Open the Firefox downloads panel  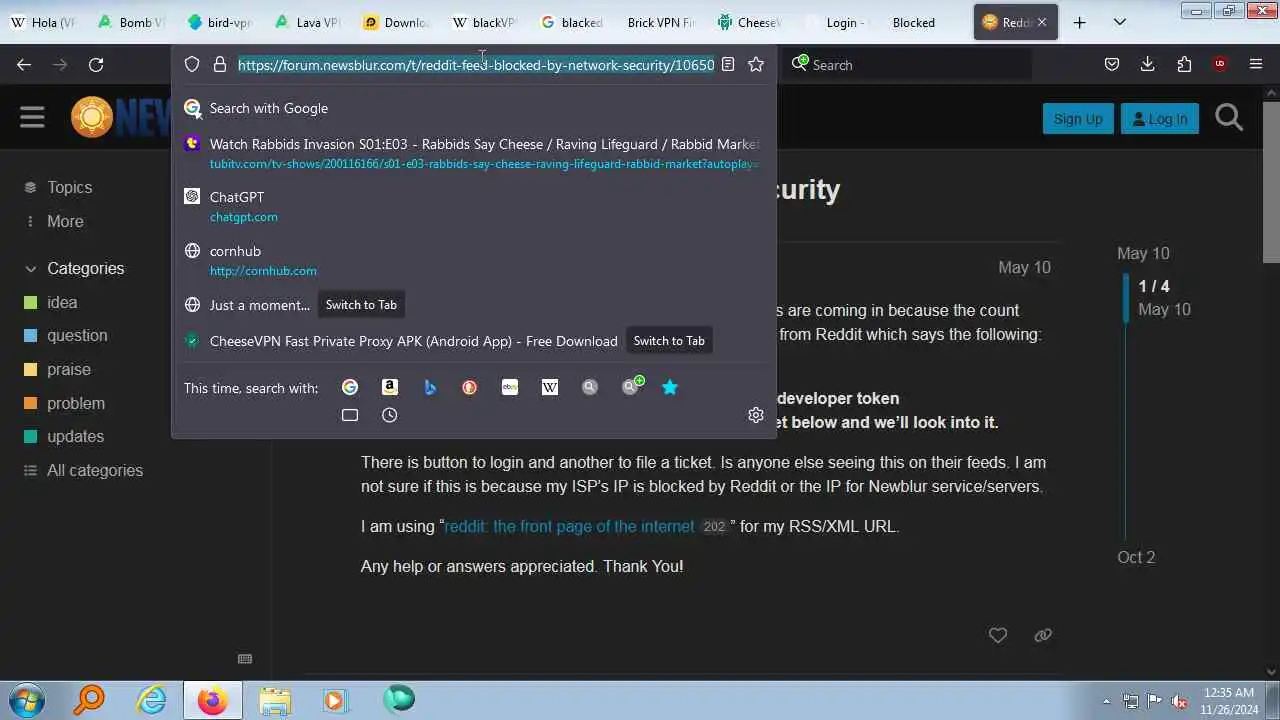click(x=1148, y=64)
